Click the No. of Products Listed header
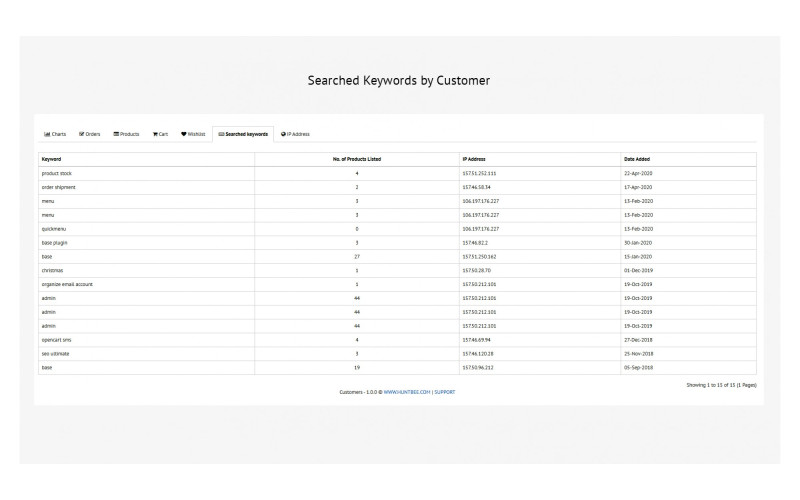800x500 pixels. 356,159
